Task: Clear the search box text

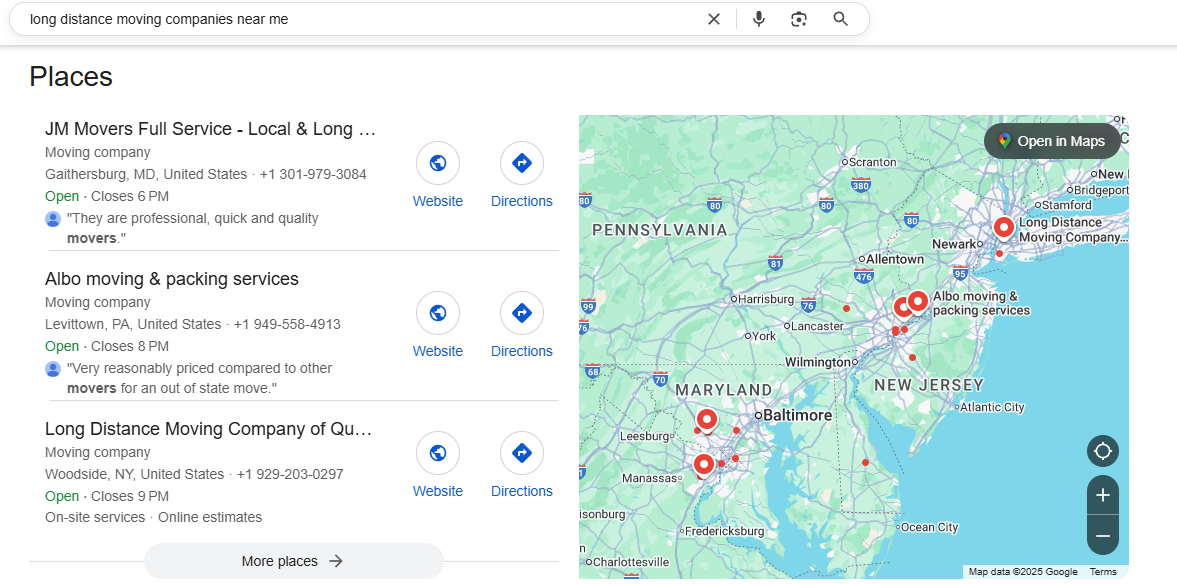Action: [x=714, y=19]
